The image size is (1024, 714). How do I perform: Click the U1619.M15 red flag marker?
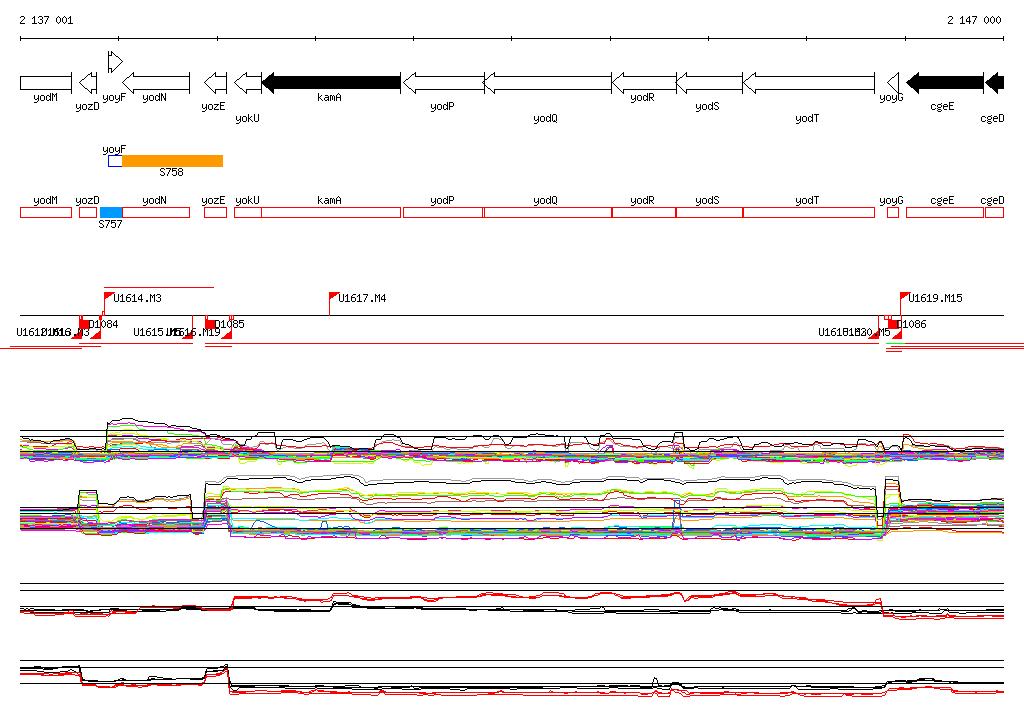coord(905,297)
